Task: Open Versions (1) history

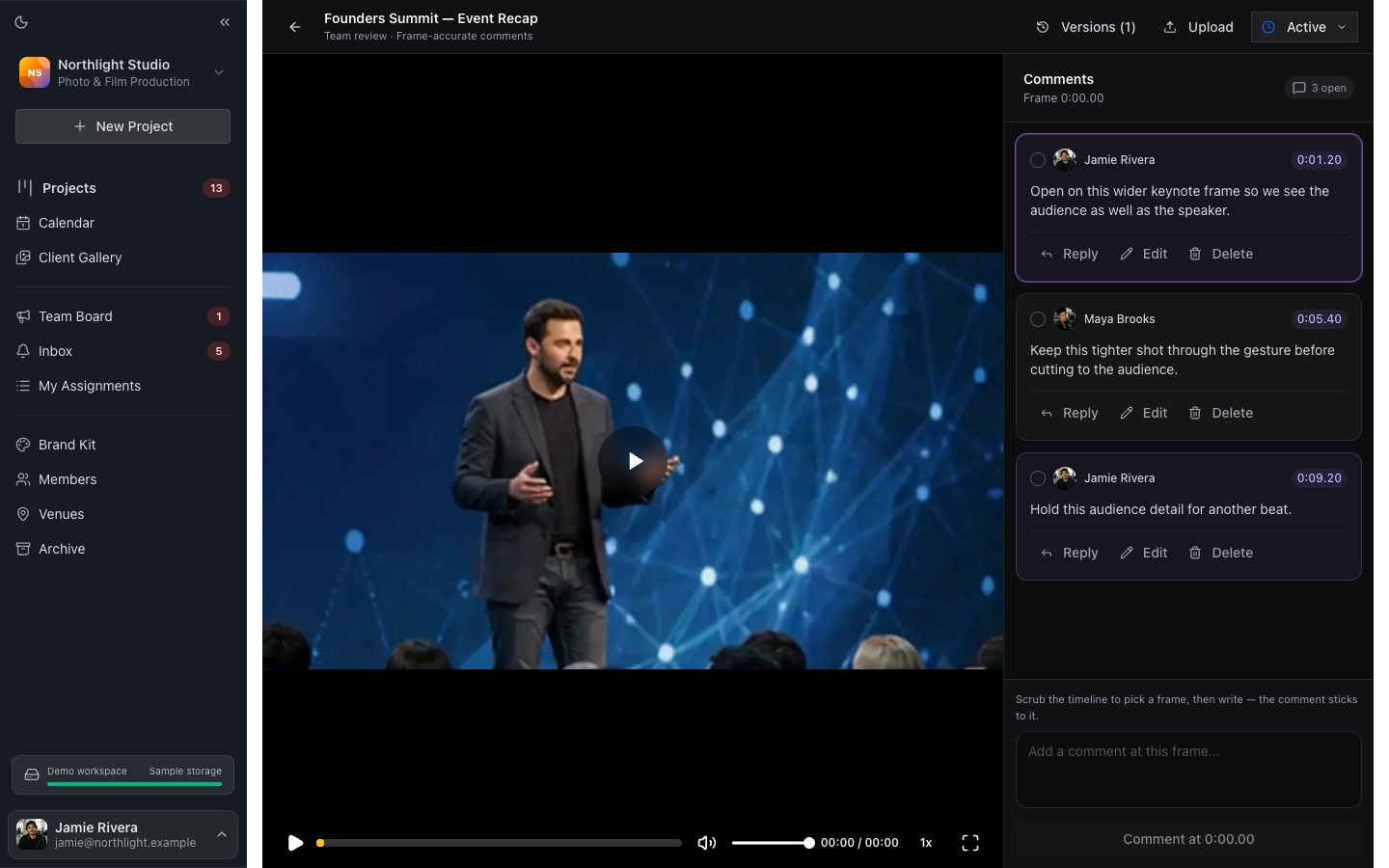Action: [1086, 27]
